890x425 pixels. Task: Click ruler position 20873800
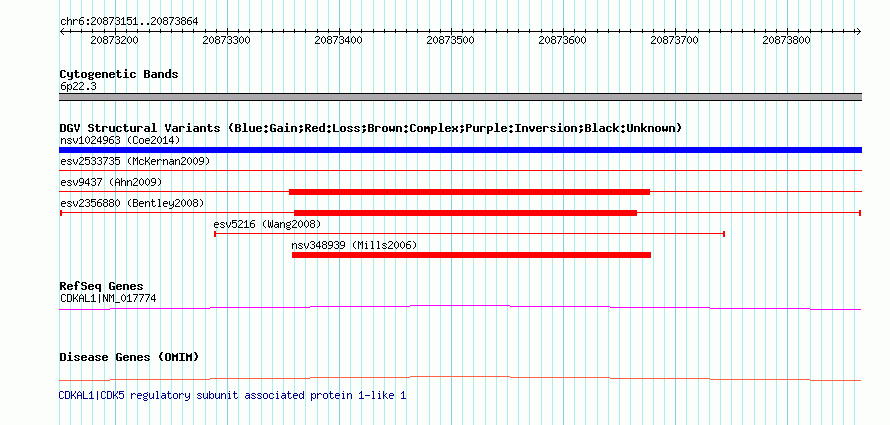point(787,40)
